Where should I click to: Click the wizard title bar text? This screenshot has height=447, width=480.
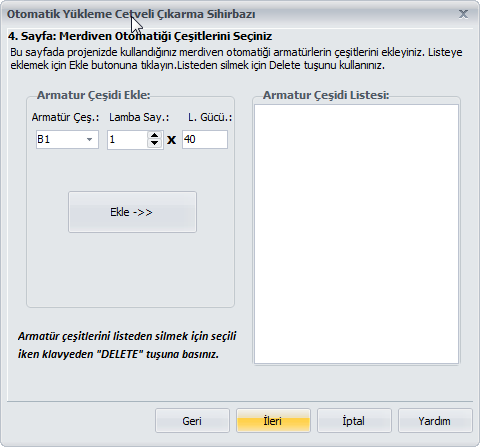coord(131,14)
